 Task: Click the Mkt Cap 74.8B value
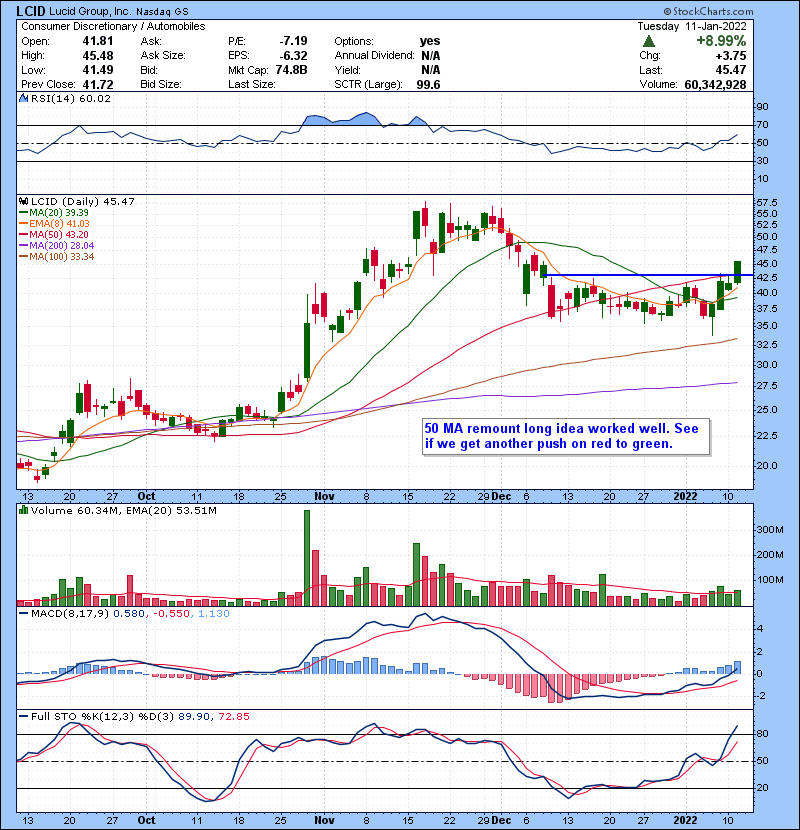point(291,70)
